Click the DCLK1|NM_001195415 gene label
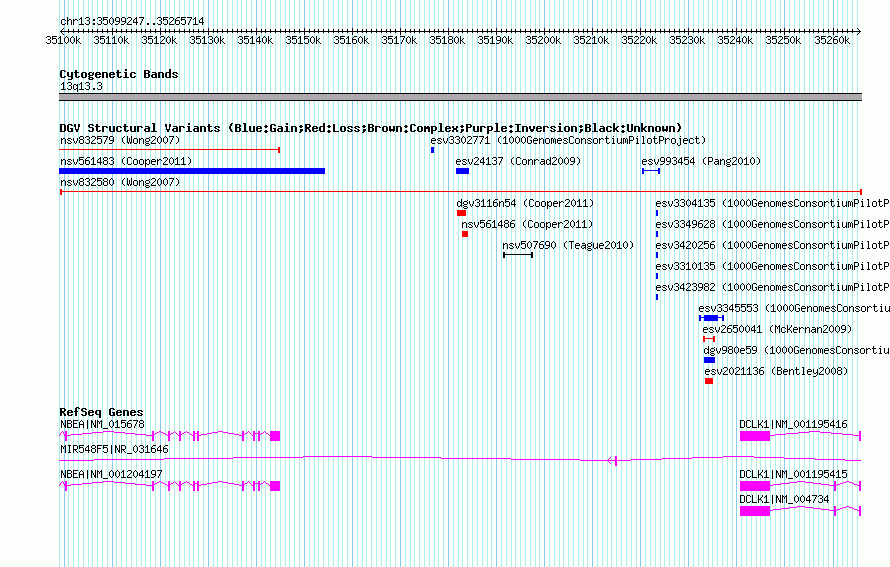 (793, 474)
